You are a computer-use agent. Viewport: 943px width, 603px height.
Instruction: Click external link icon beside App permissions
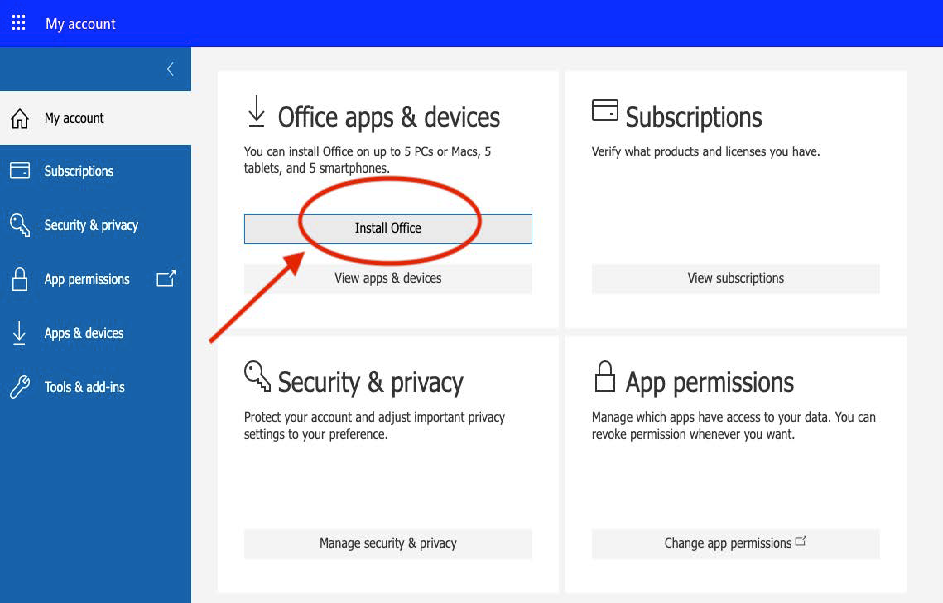(166, 278)
